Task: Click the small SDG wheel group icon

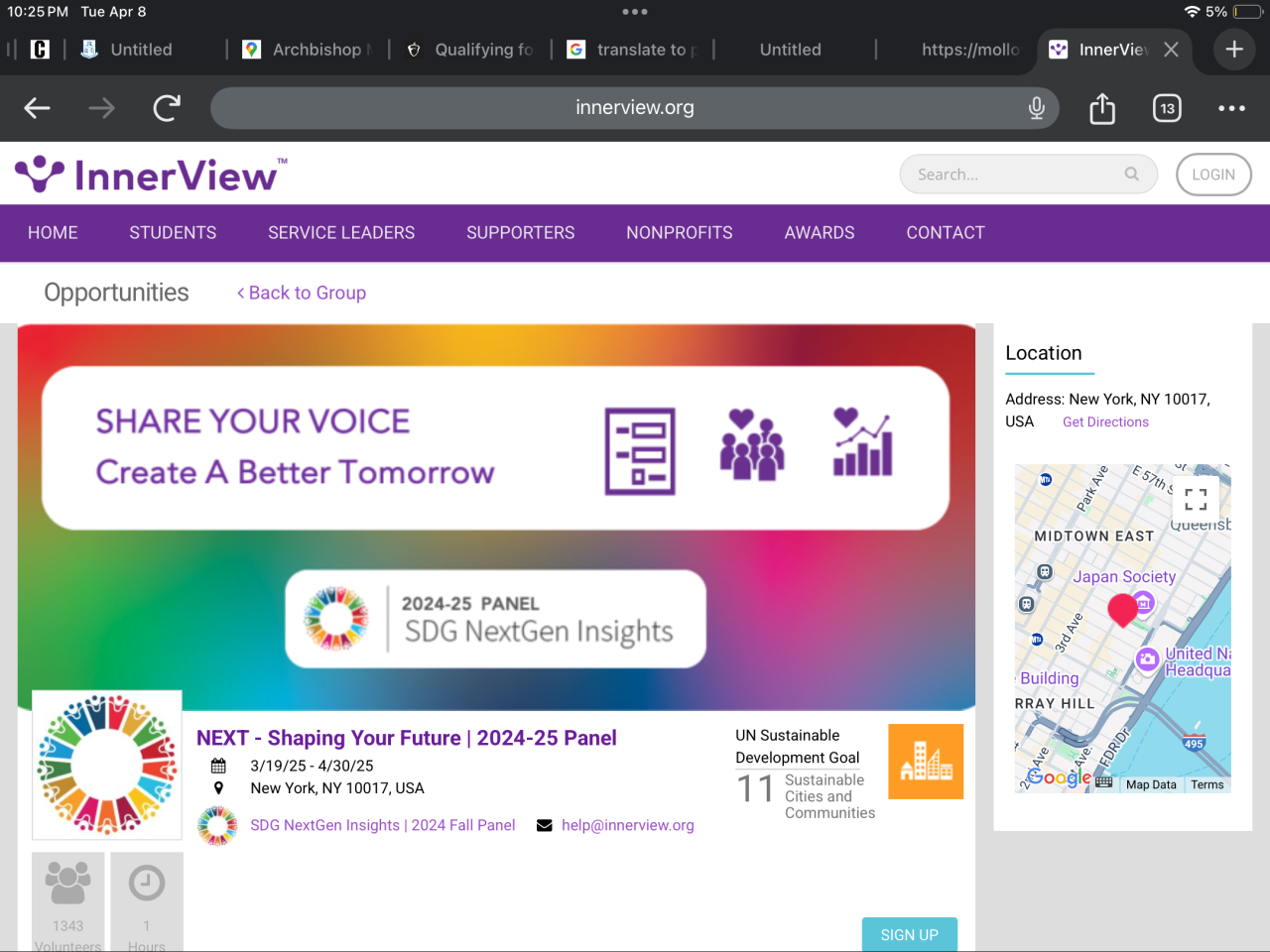Action: (217, 825)
